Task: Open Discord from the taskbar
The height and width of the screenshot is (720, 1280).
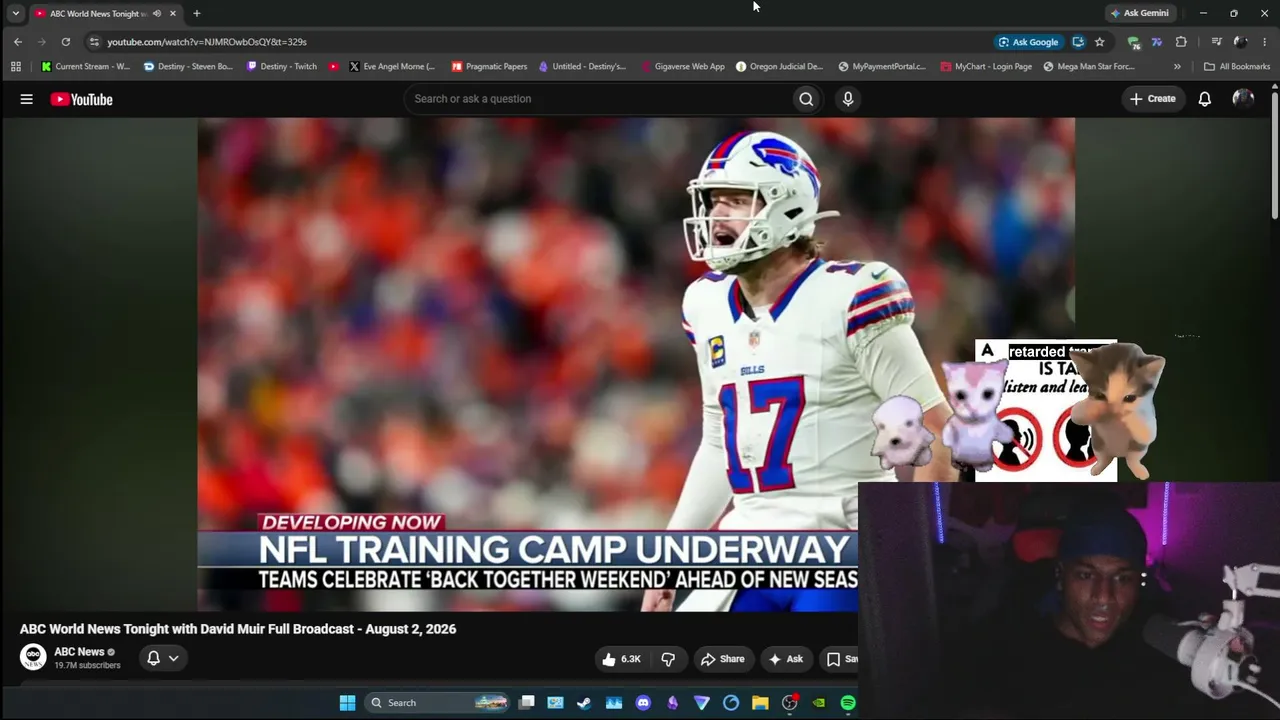Action: click(643, 703)
